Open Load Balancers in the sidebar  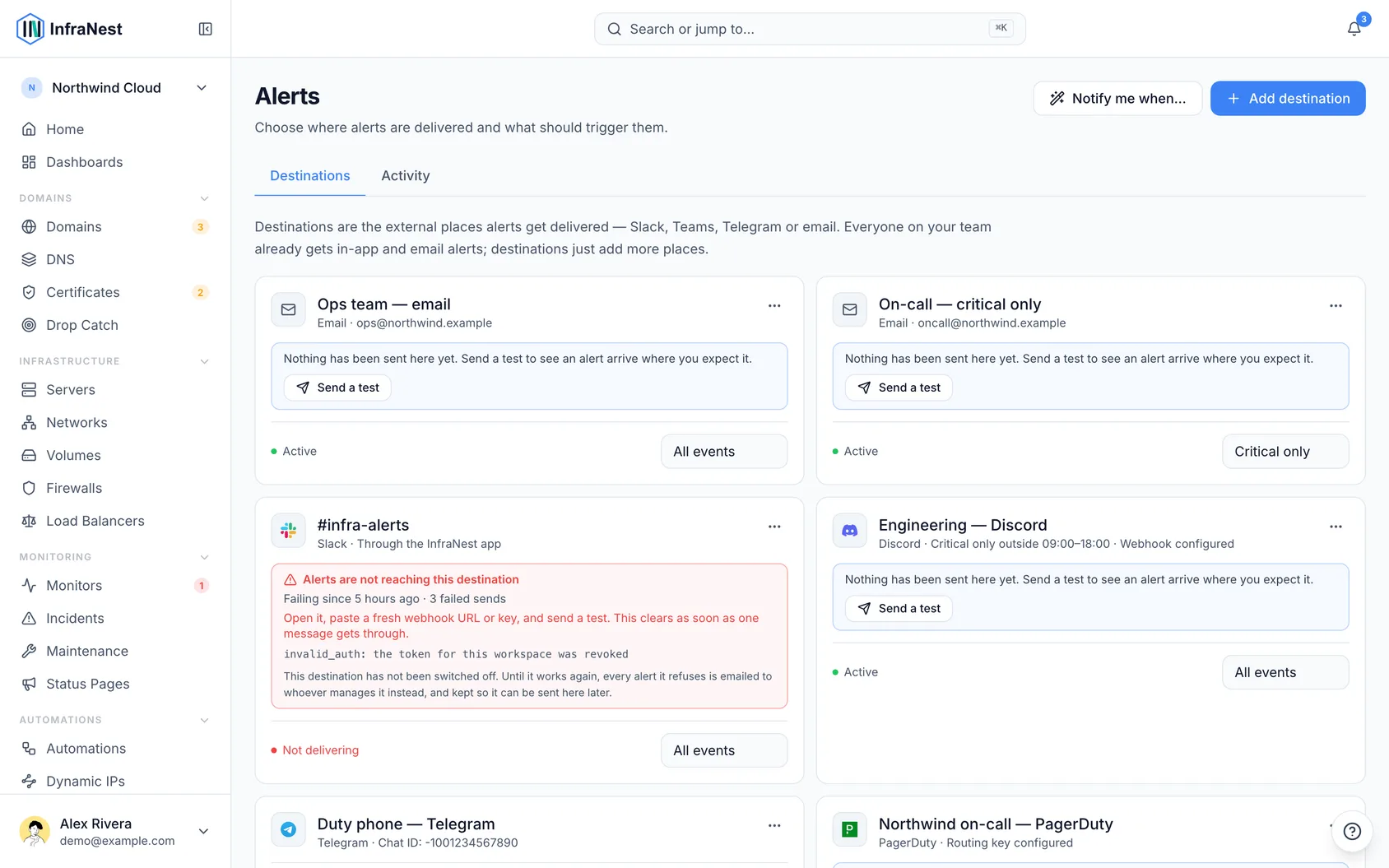point(115,521)
